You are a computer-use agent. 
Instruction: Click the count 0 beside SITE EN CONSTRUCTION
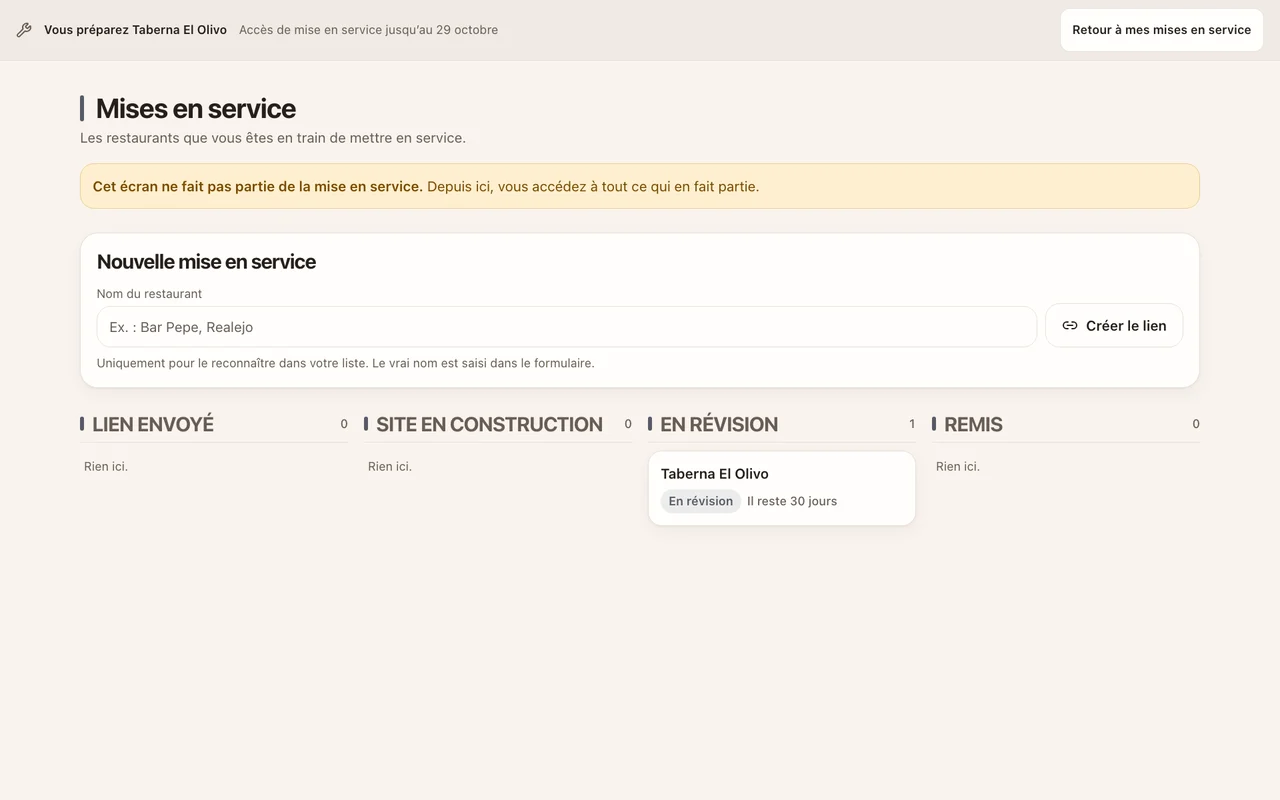pos(628,424)
